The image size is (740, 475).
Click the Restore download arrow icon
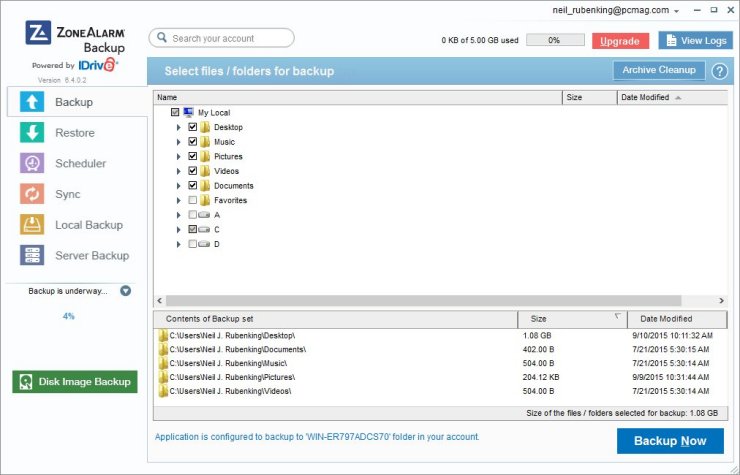coord(32,133)
